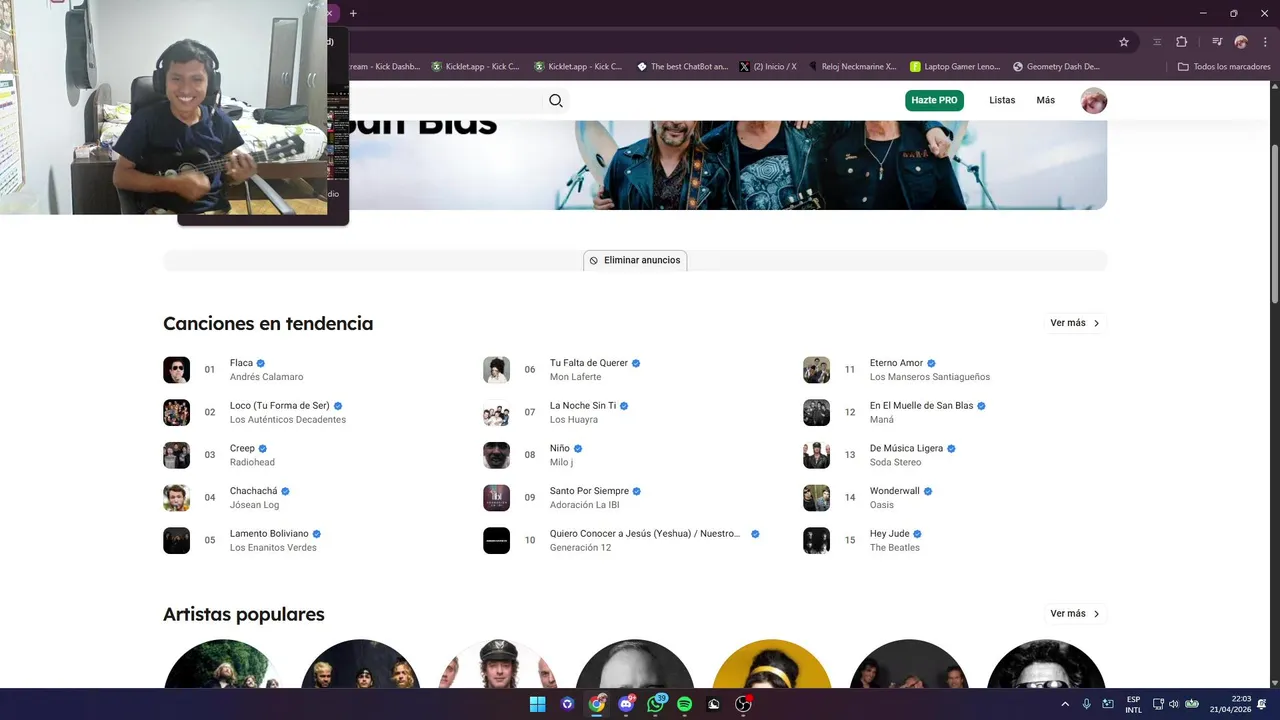This screenshot has height=720, width=1280.
Task: Expand Canciones en tendencia with Ver más
Action: coord(1075,323)
